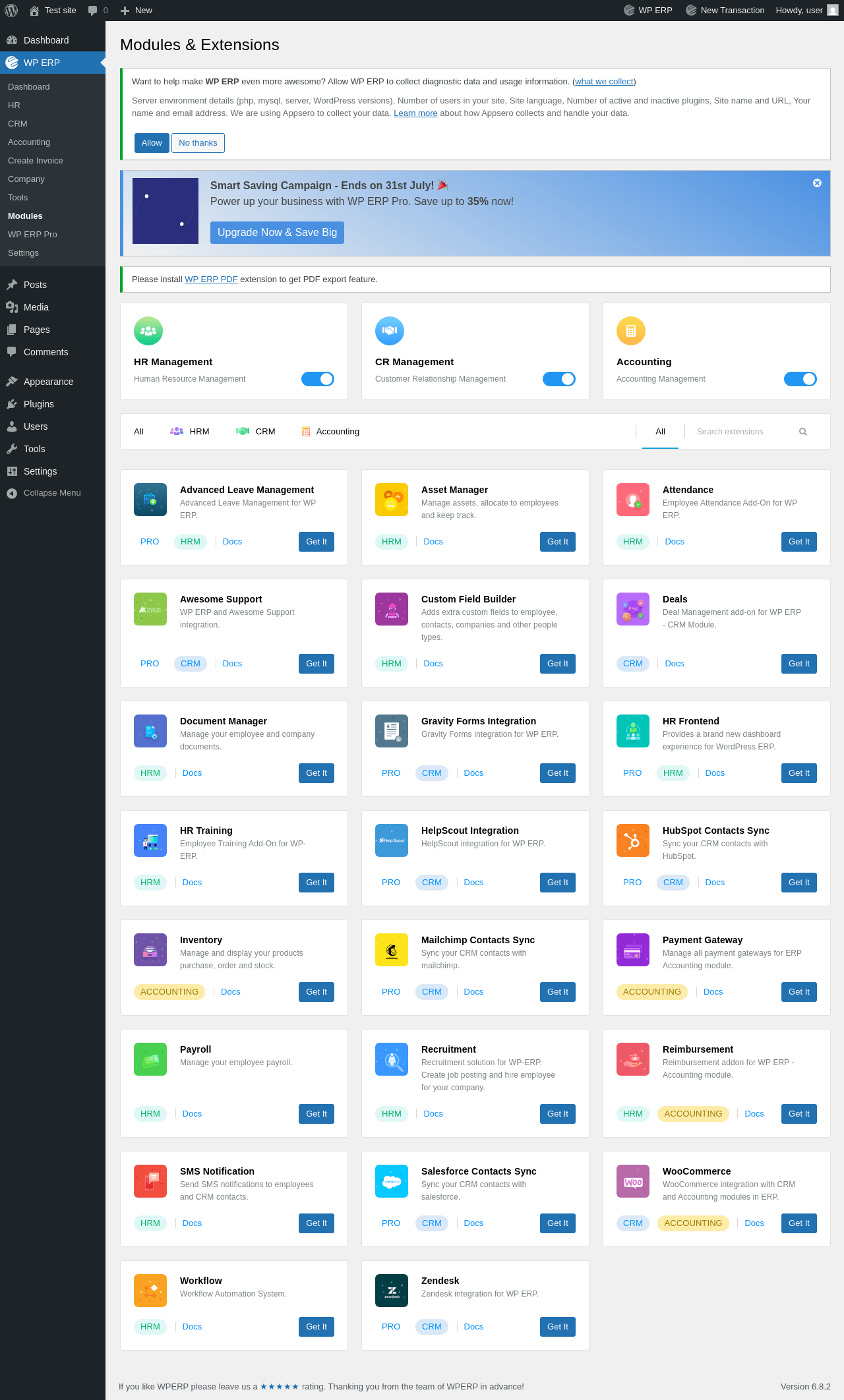The height and width of the screenshot is (1400, 844).
Task: Select the underlined All tab near search
Action: pyautogui.click(x=660, y=432)
